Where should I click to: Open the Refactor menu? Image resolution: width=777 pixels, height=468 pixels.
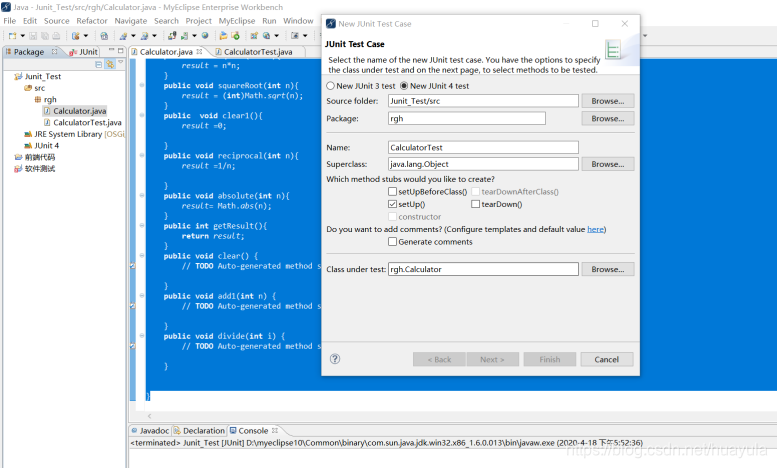coord(92,21)
